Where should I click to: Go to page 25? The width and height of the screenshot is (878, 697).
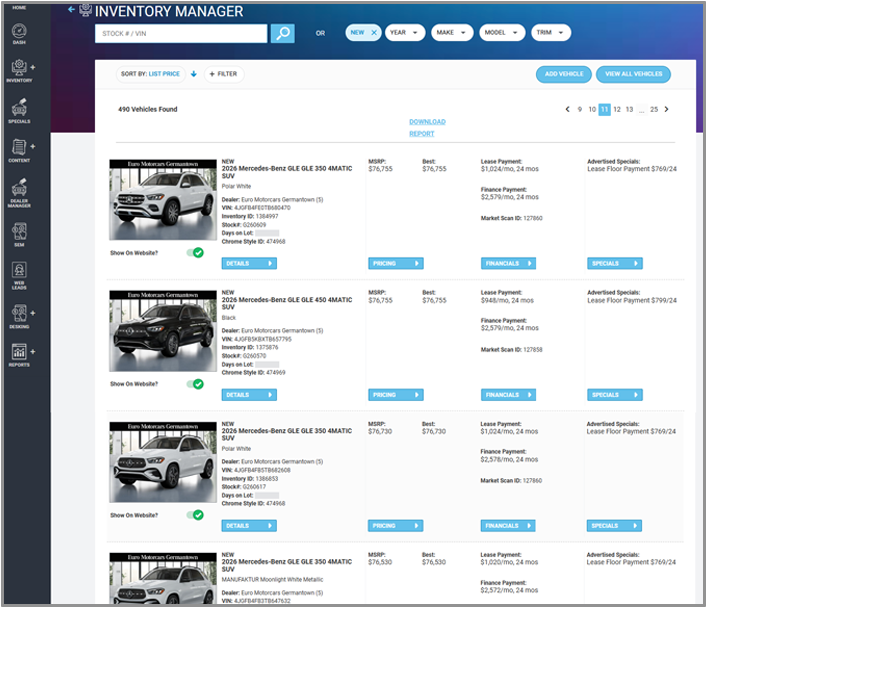(653, 109)
